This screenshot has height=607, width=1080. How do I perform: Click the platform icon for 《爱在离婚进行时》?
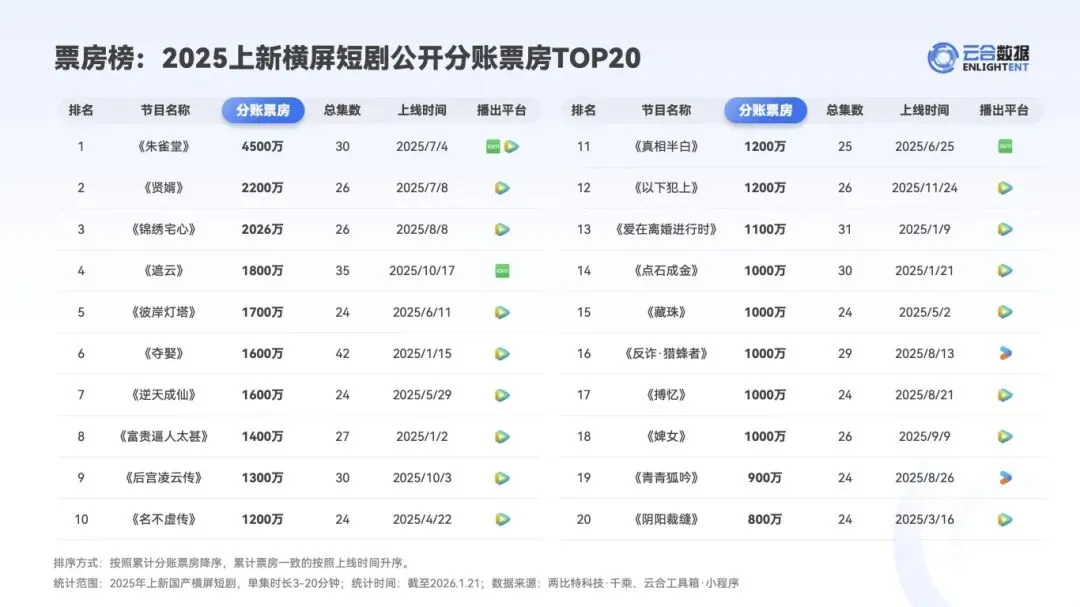tap(1005, 229)
